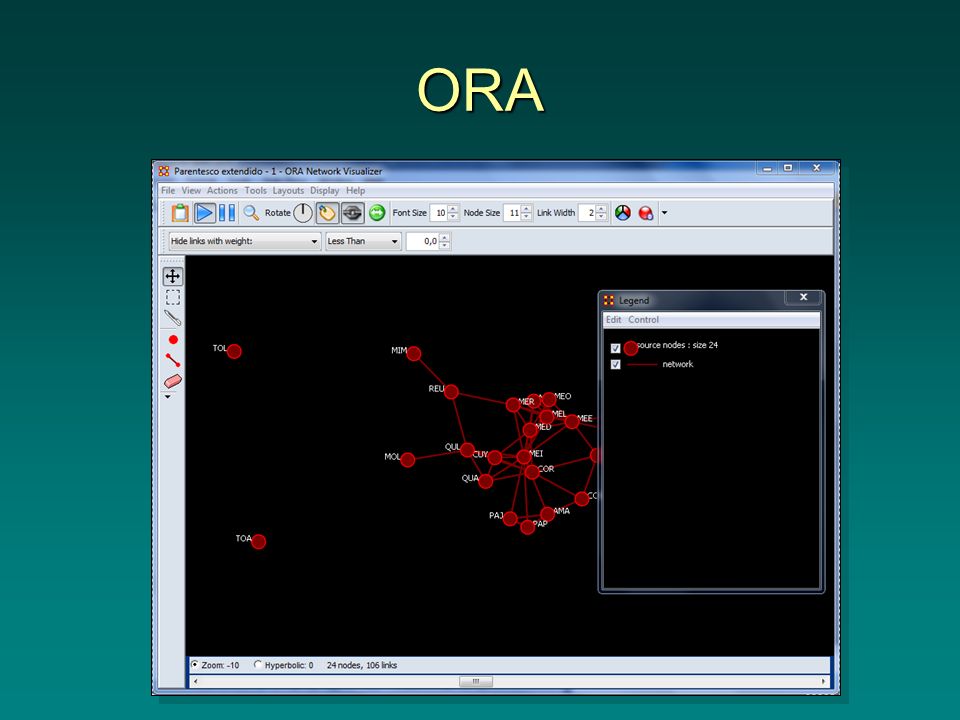Click the Link Width value field
This screenshot has height=720, width=960.
[x=587, y=213]
